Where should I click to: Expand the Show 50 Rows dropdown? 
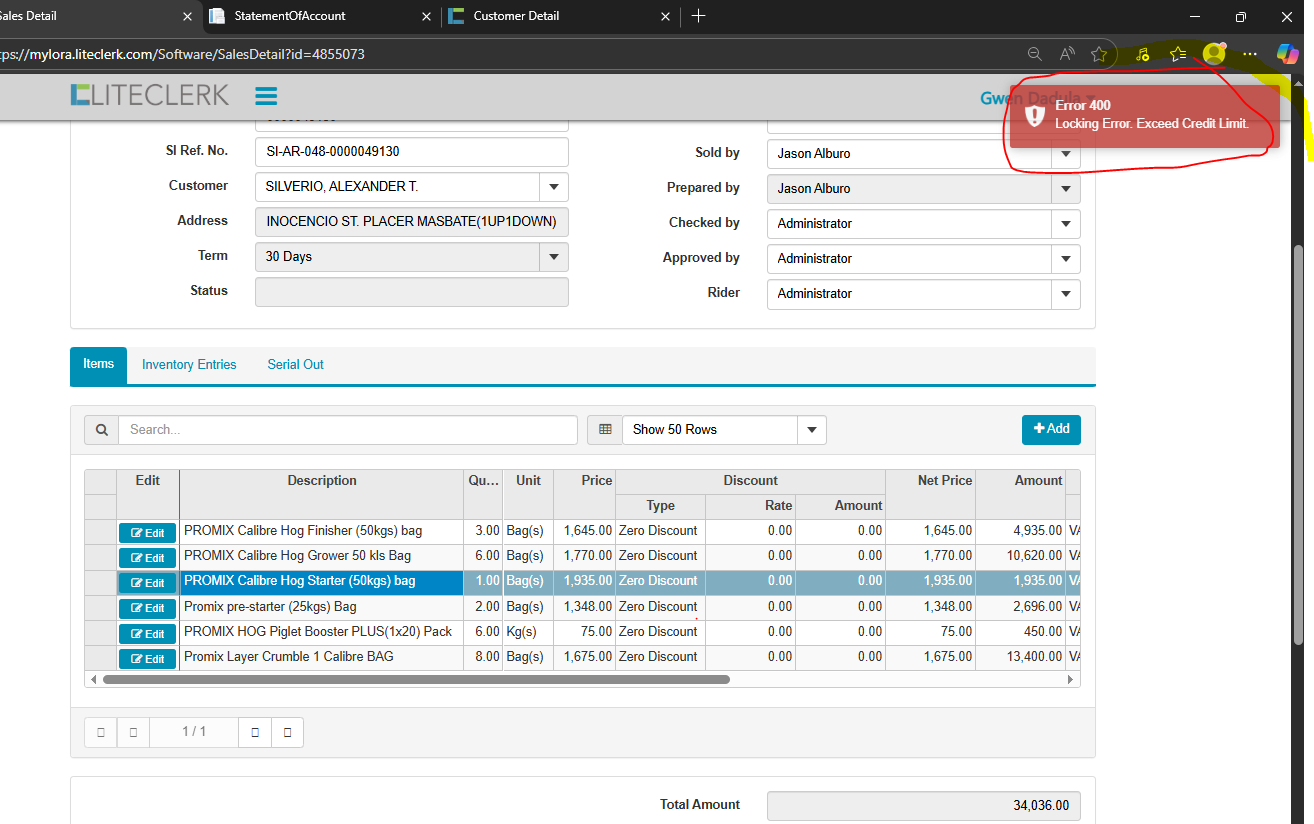point(811,430)
